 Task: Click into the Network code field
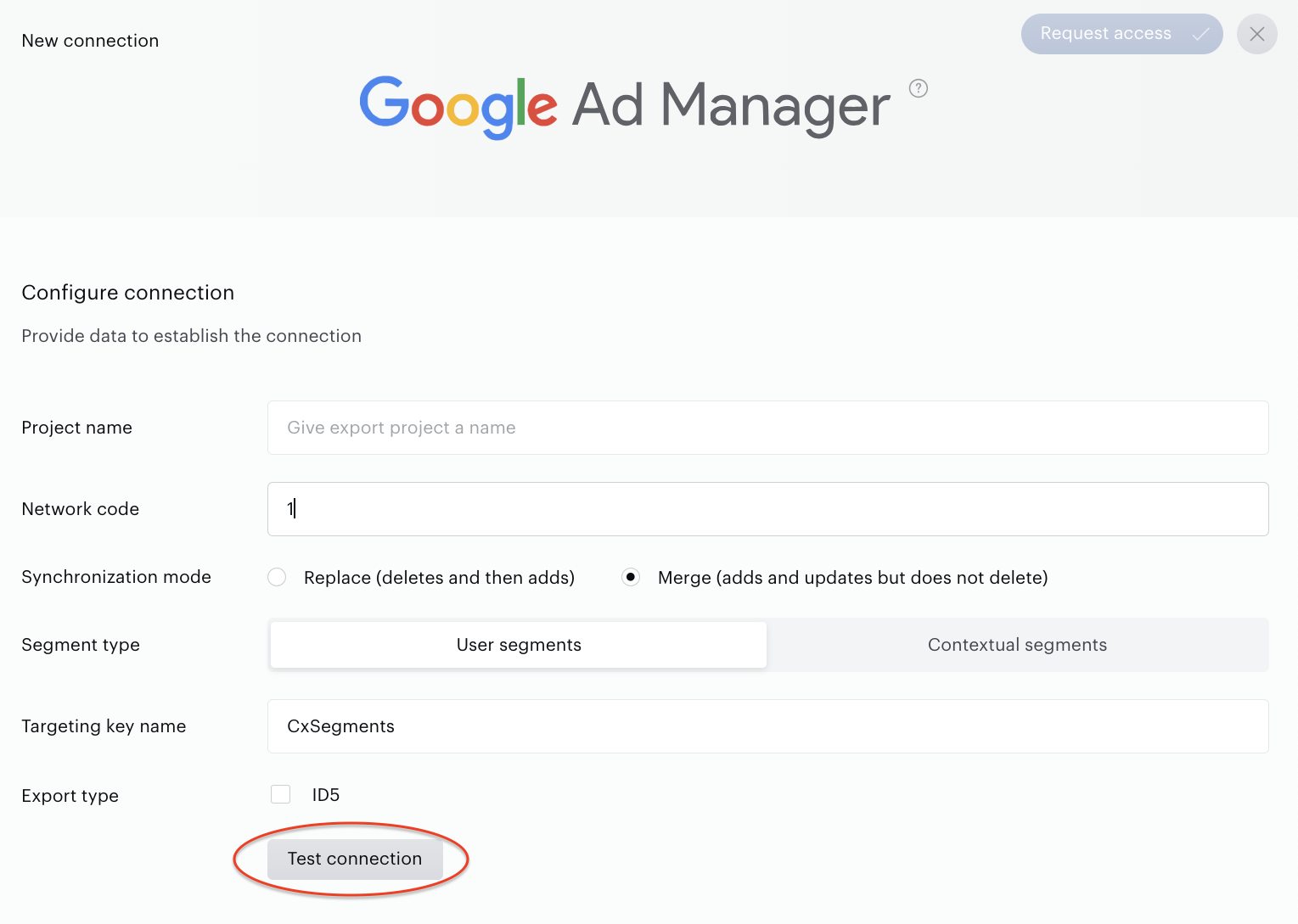click(768, 509)
